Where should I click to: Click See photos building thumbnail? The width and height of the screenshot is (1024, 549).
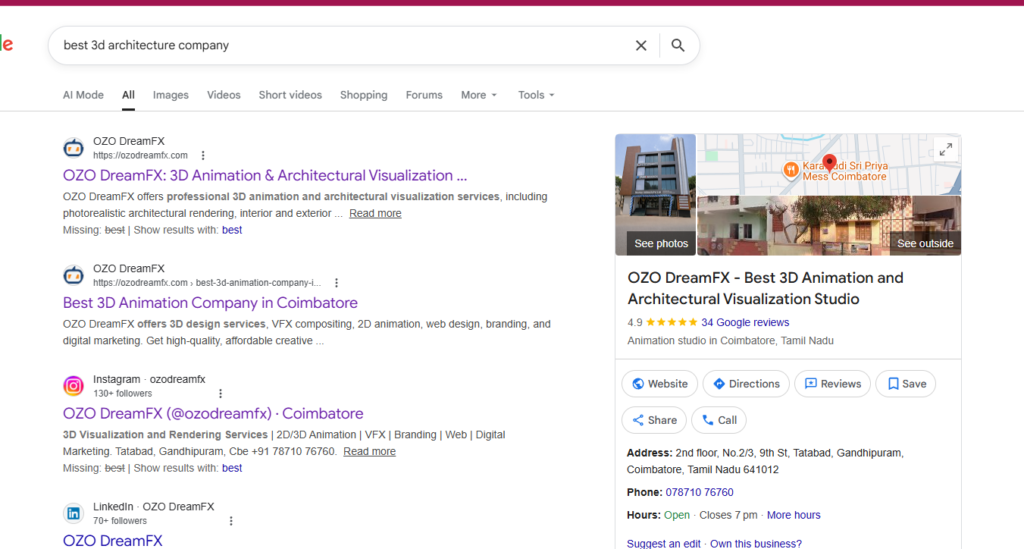(x=655, y=195)
